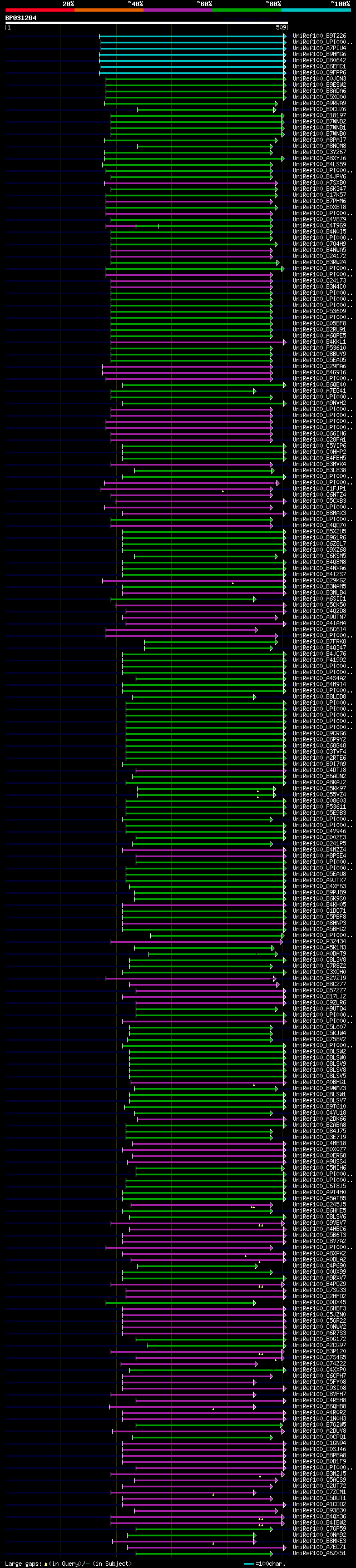Select the BP031204 query label

(x=21, y=18)
